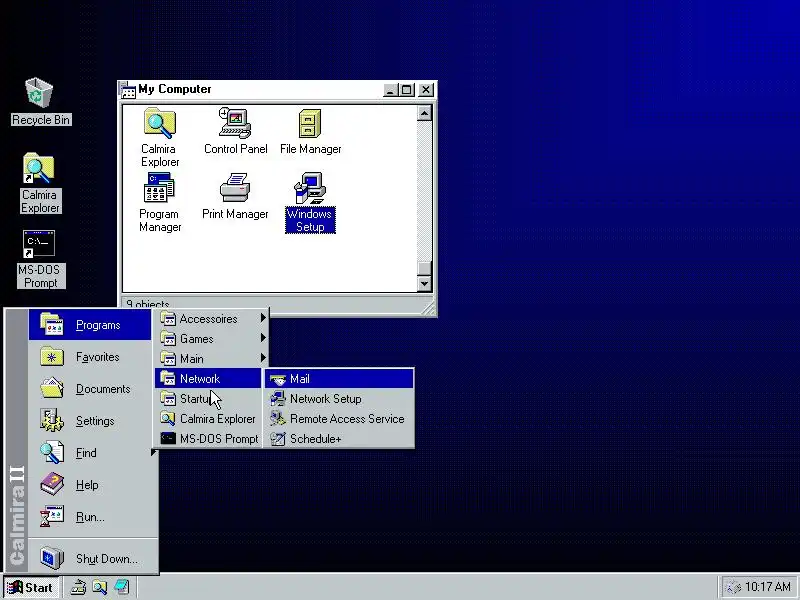
Task: Close the My Computer window
Action: point(426,90)
